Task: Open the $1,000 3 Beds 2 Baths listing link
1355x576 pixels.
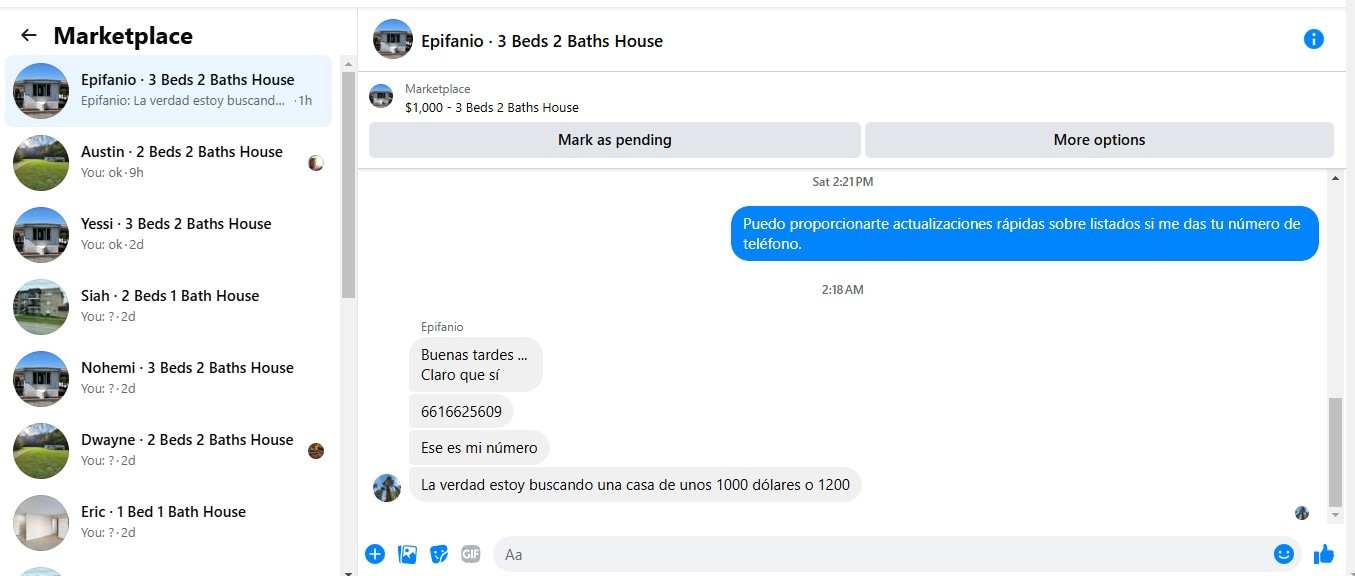Action: point(492,107)
